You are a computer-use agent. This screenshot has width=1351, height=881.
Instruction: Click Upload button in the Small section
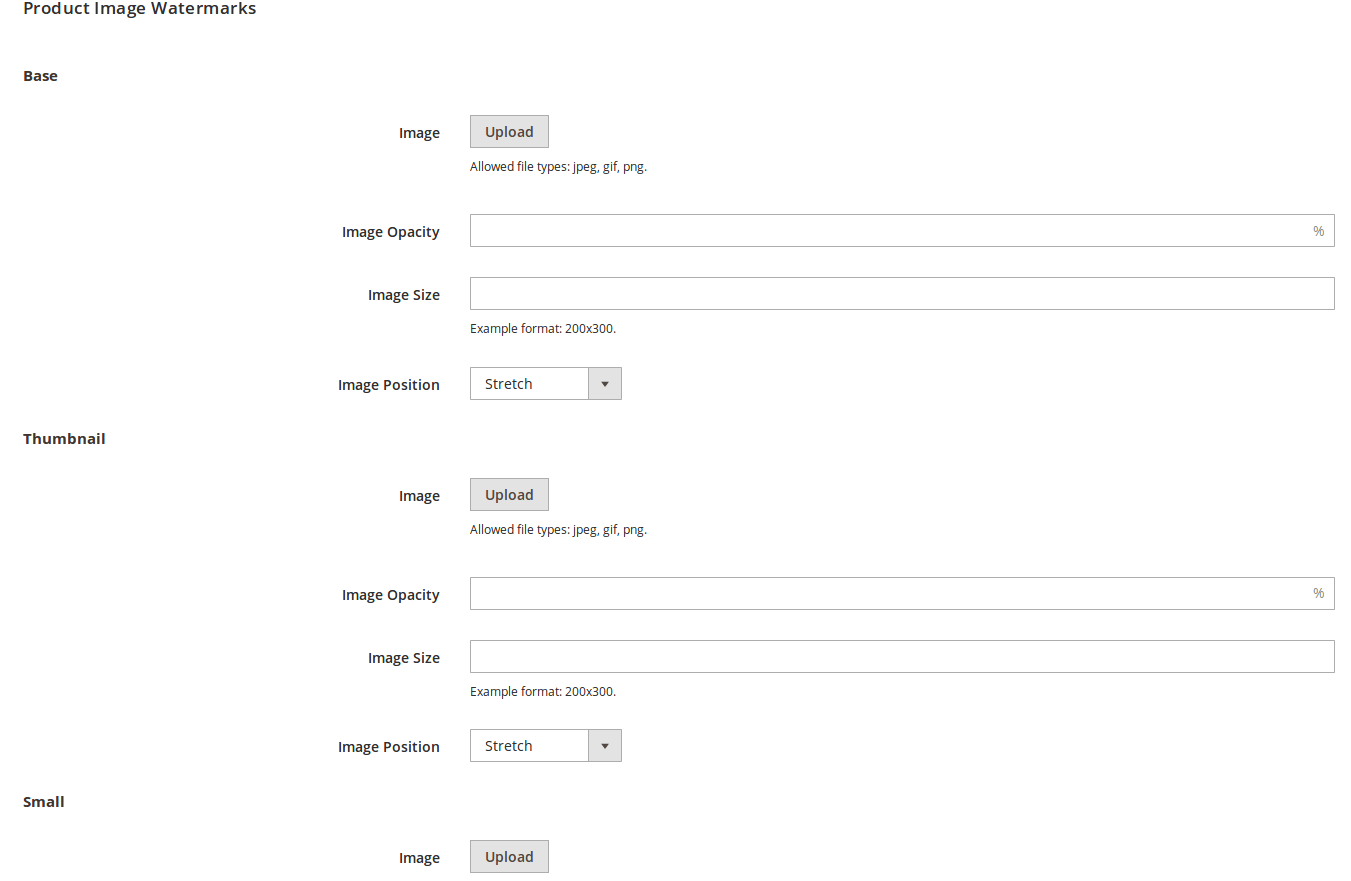[508, 856]
